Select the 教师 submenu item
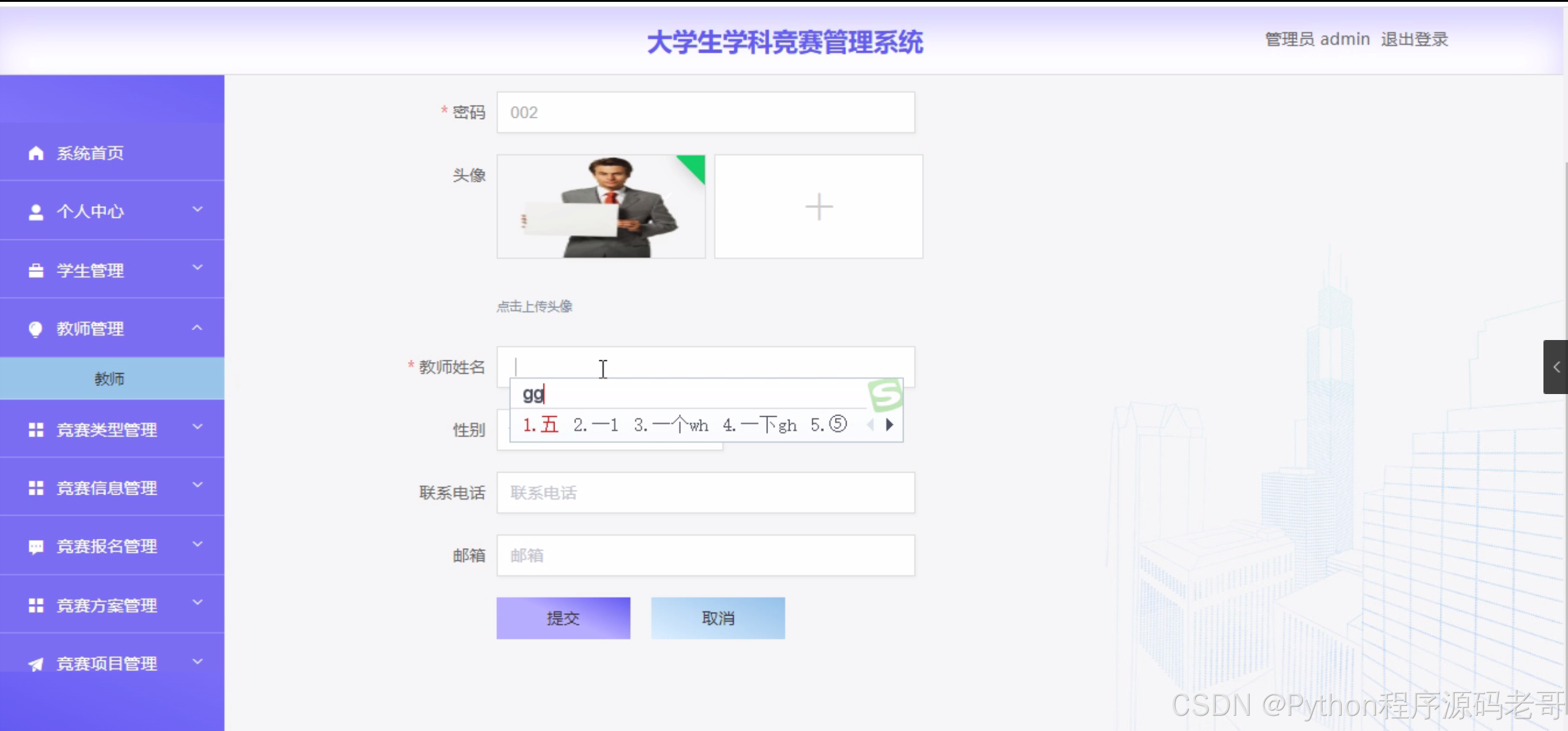 pos(110,379)
